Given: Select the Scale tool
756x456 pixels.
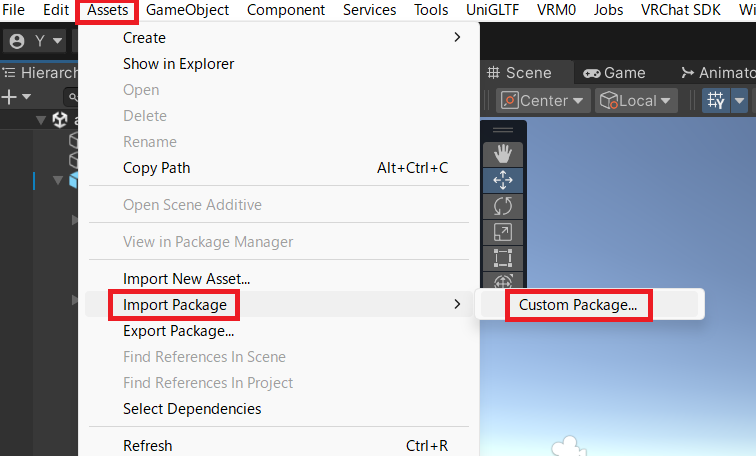Looking at the screenshot, I should [503, 232].
